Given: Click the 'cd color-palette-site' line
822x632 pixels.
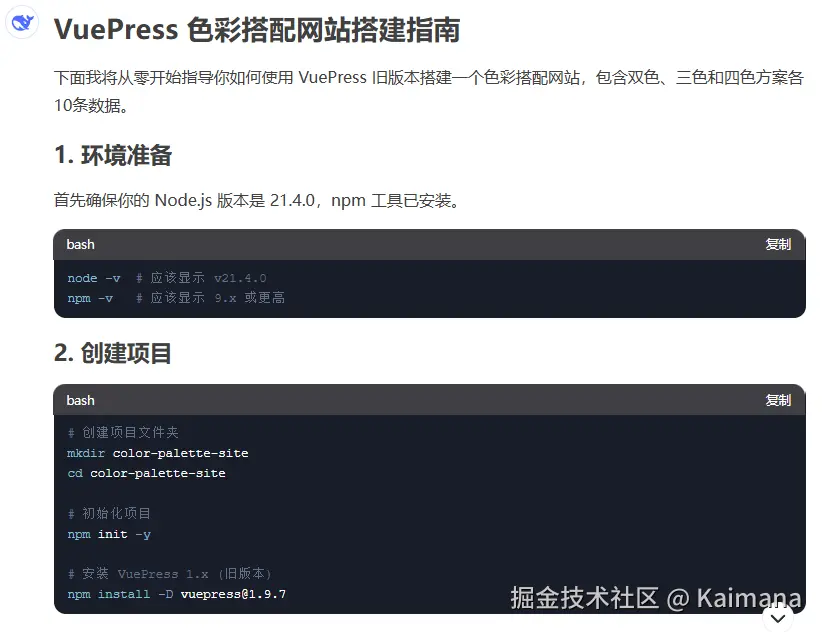Looking at the screenshot, I should click(x=146, y=473).
